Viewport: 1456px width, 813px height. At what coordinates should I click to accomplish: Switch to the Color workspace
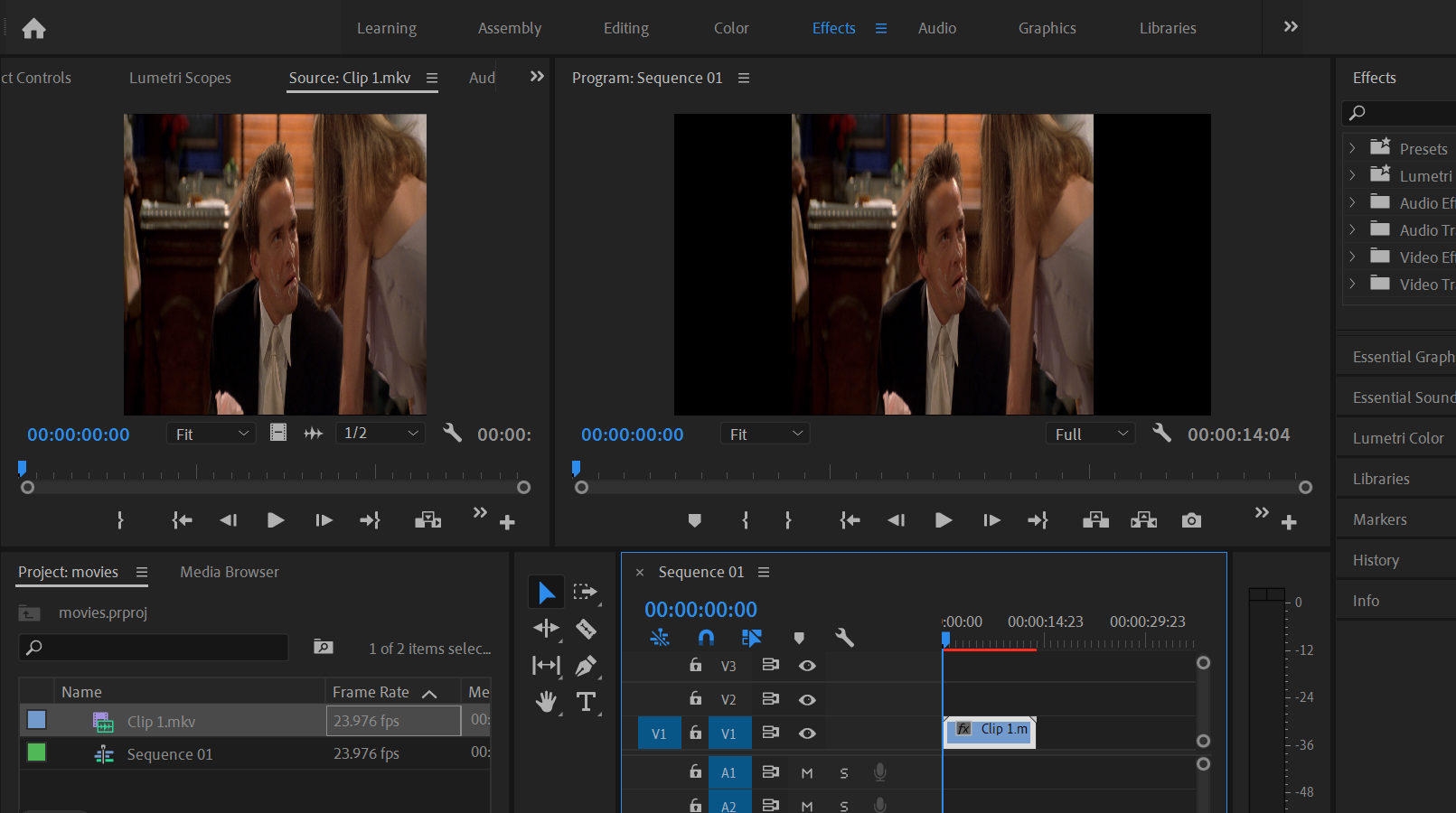[x=730, y=28]
